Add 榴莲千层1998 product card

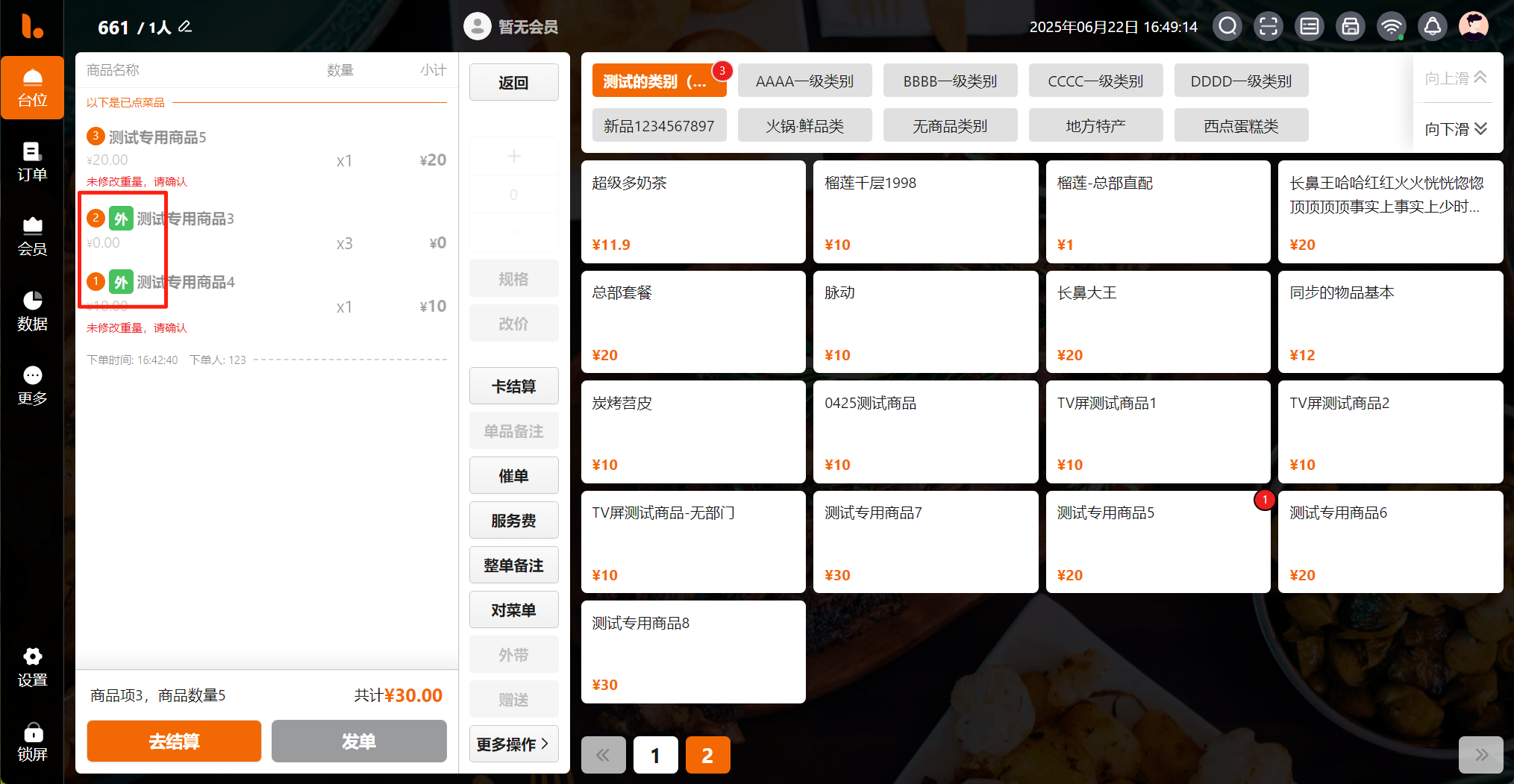[925, 212]
